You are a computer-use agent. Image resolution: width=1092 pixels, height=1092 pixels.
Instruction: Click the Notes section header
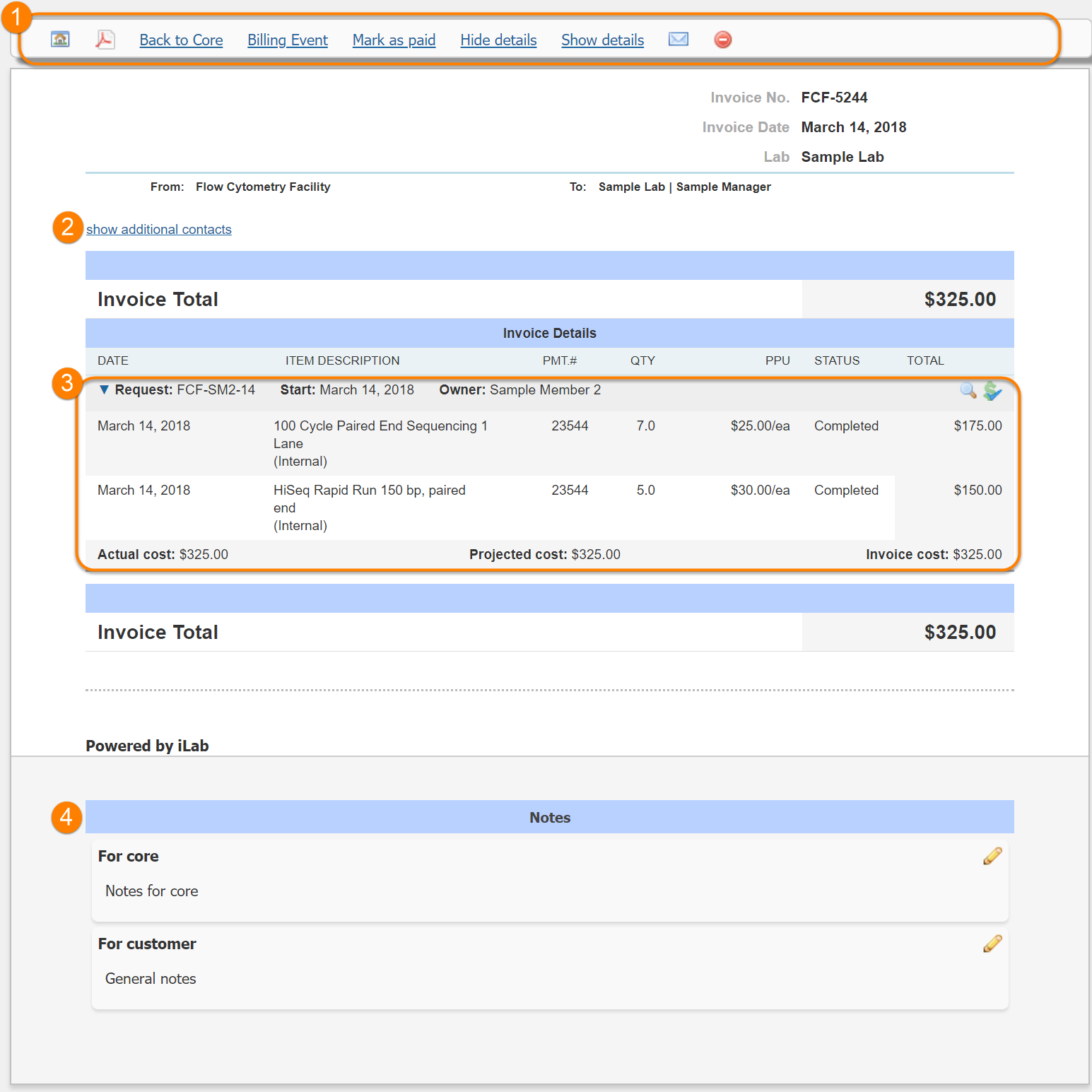pos(549,818)
